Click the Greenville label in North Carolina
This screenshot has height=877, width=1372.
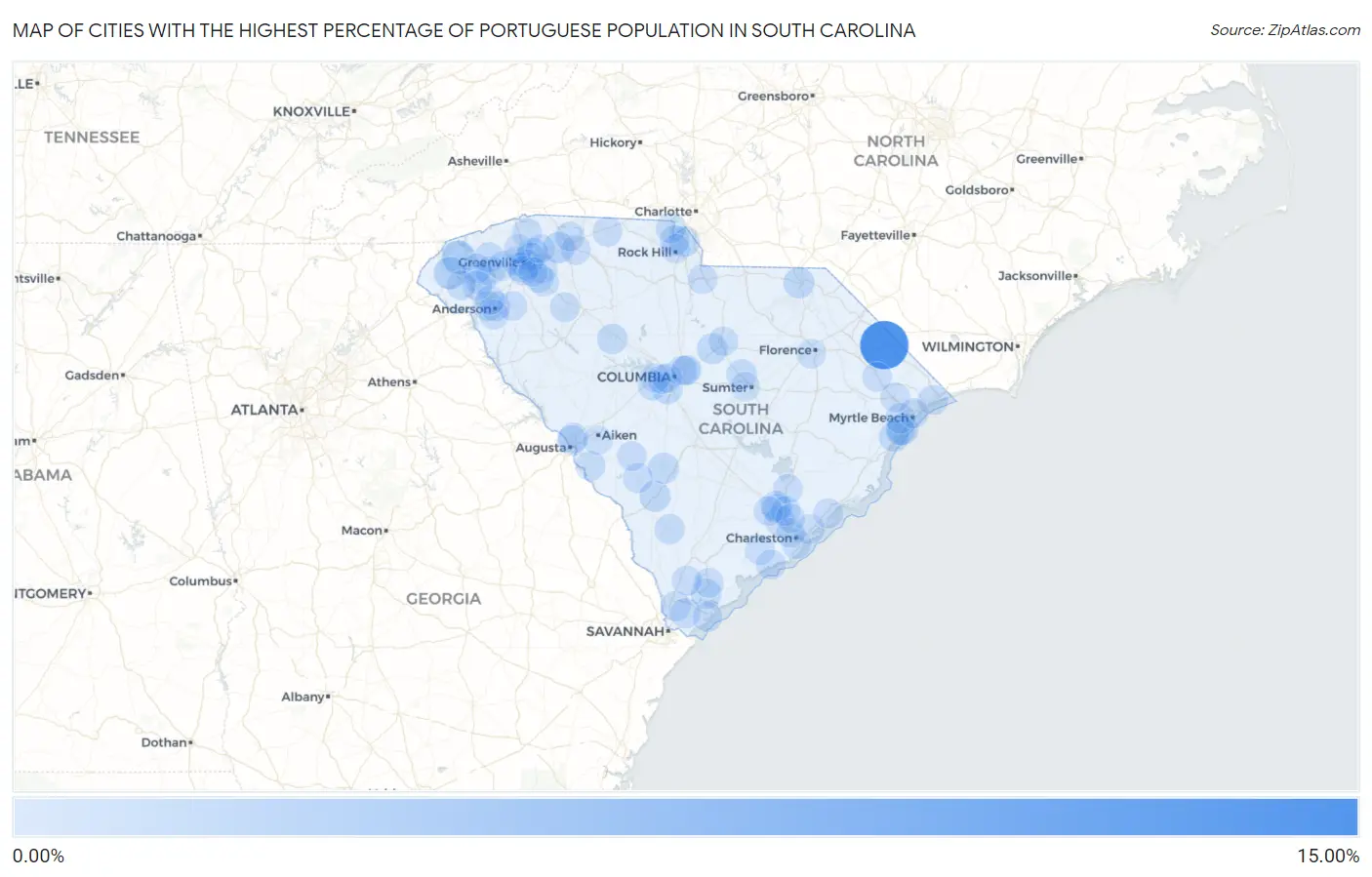(1049, 159)
